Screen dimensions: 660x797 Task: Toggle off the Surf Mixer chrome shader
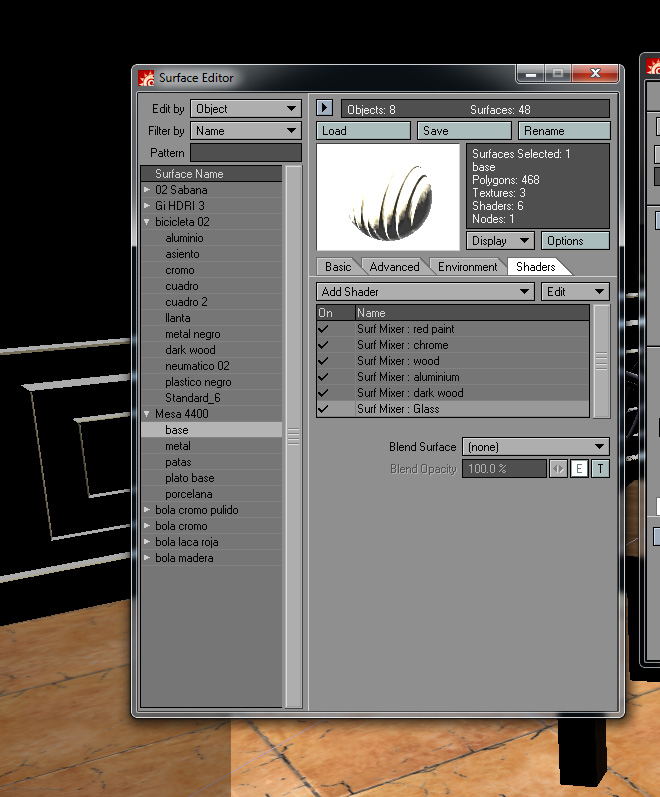coord(324,345)
